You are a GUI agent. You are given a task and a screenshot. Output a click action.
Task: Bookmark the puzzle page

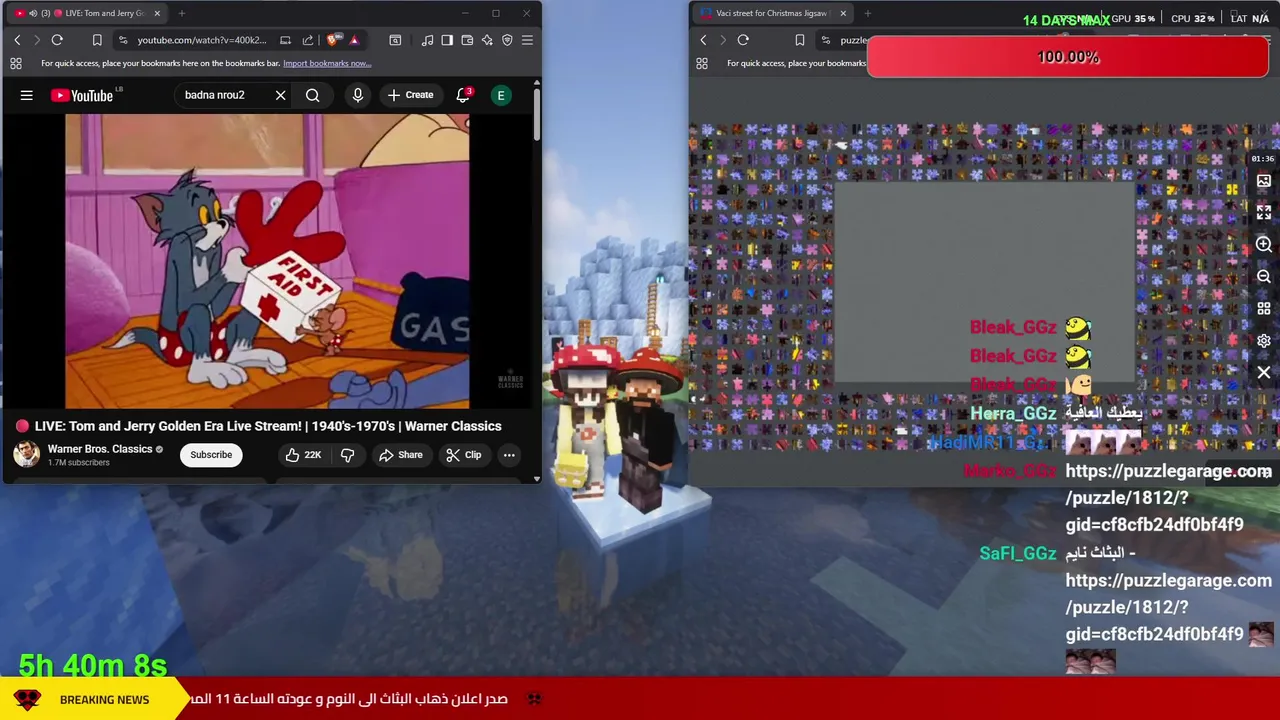pyautogui.click(x=799, y=40)
